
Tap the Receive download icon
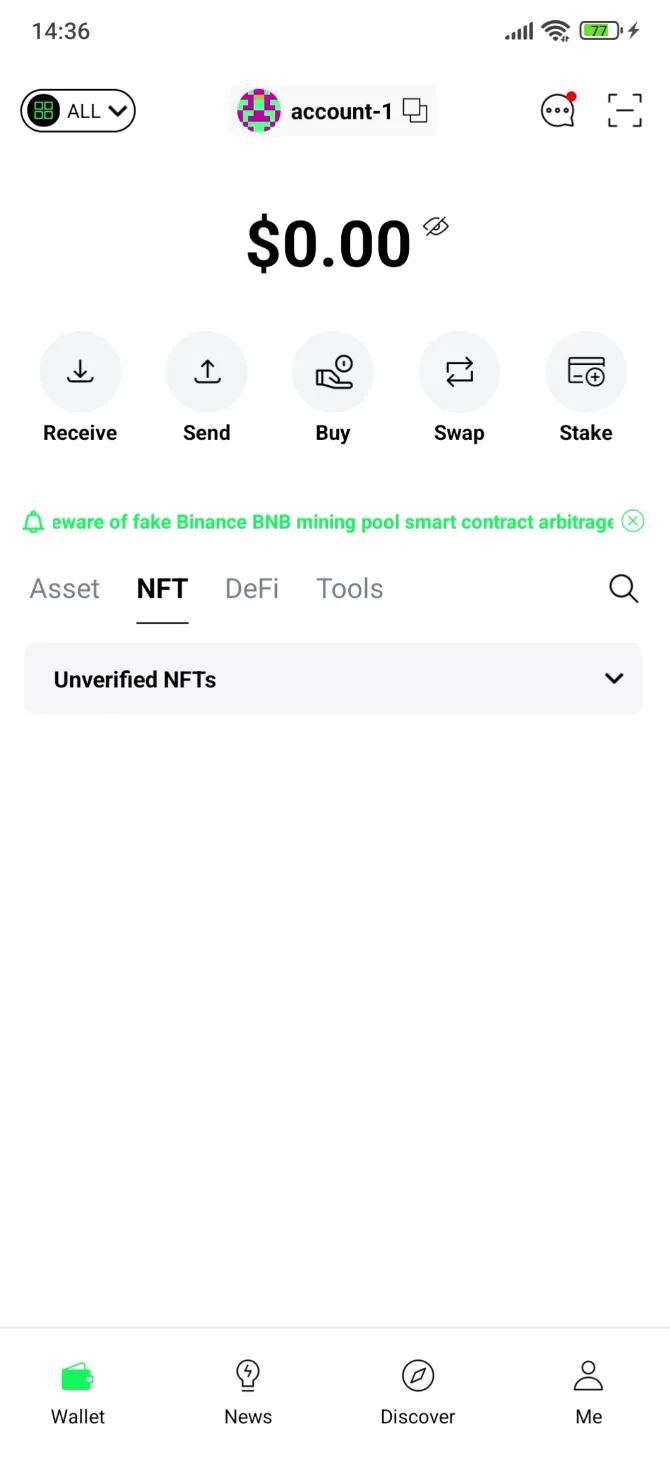click(x=80, y=372)
